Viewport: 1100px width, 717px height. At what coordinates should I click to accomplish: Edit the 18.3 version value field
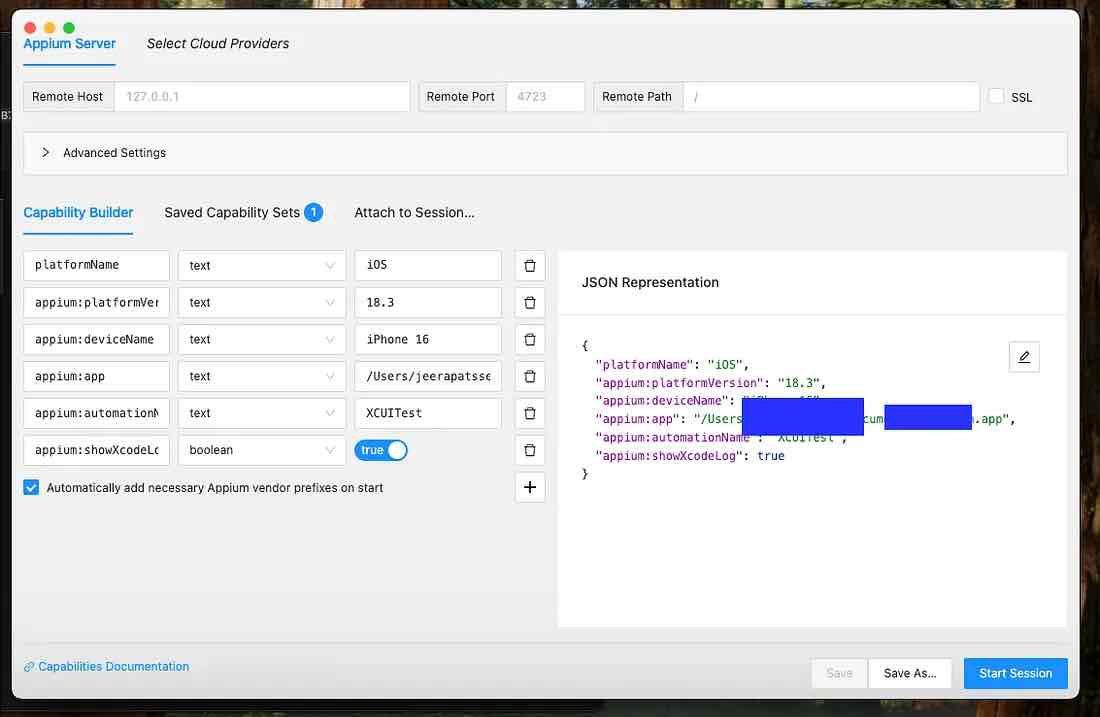pos(428,302)
